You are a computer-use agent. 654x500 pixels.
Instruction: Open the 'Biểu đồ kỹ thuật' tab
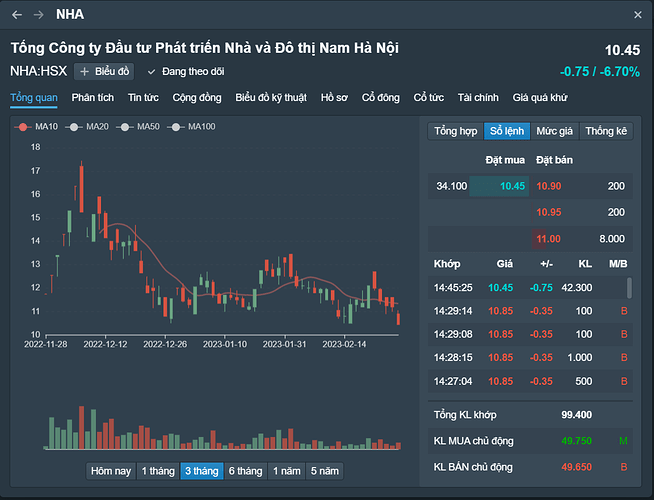(x=272, y=98)
